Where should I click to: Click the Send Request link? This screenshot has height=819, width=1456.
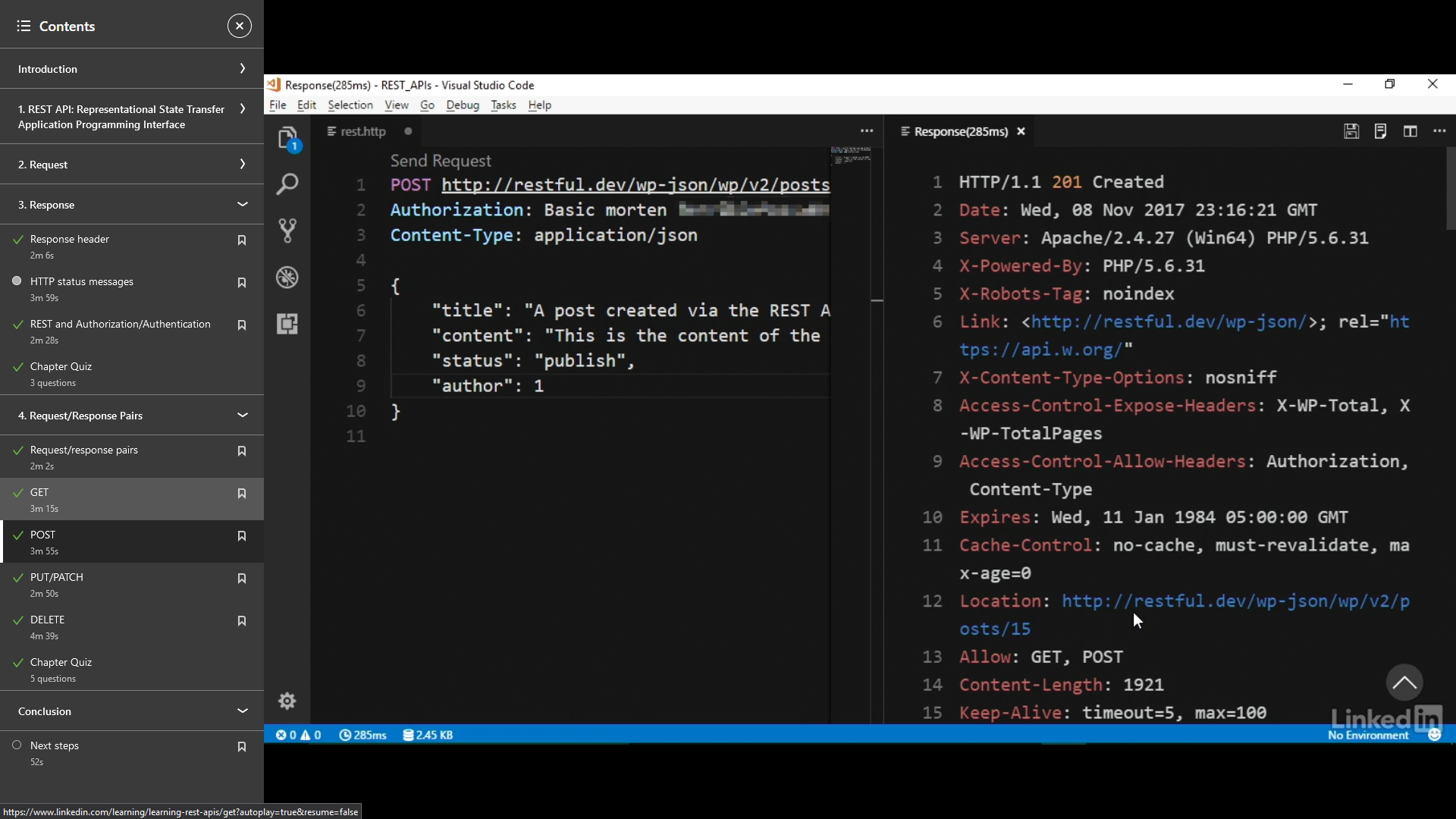coord(441,161)
